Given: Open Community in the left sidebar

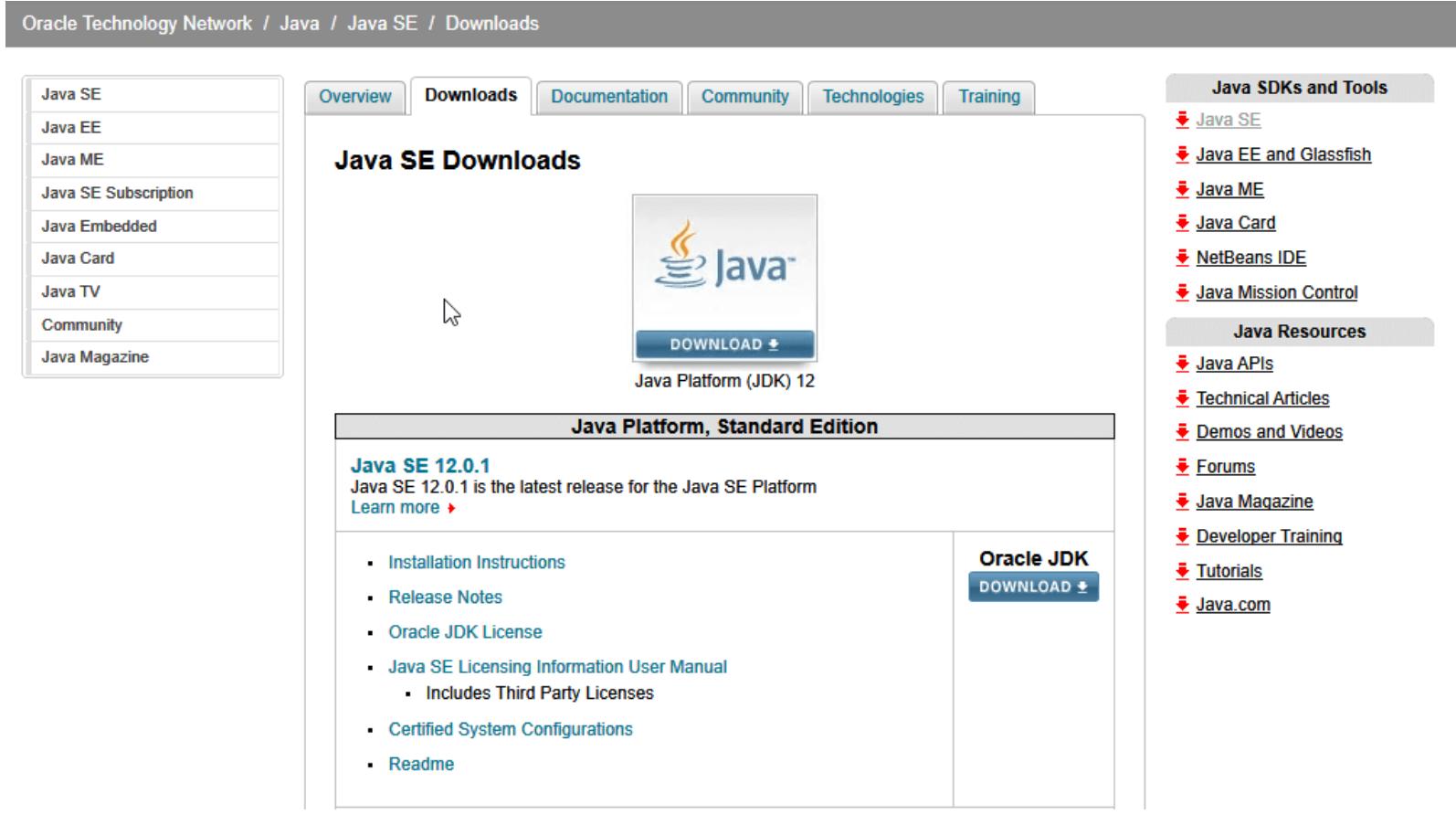Looking at the screenshot, I should point(154,324).
